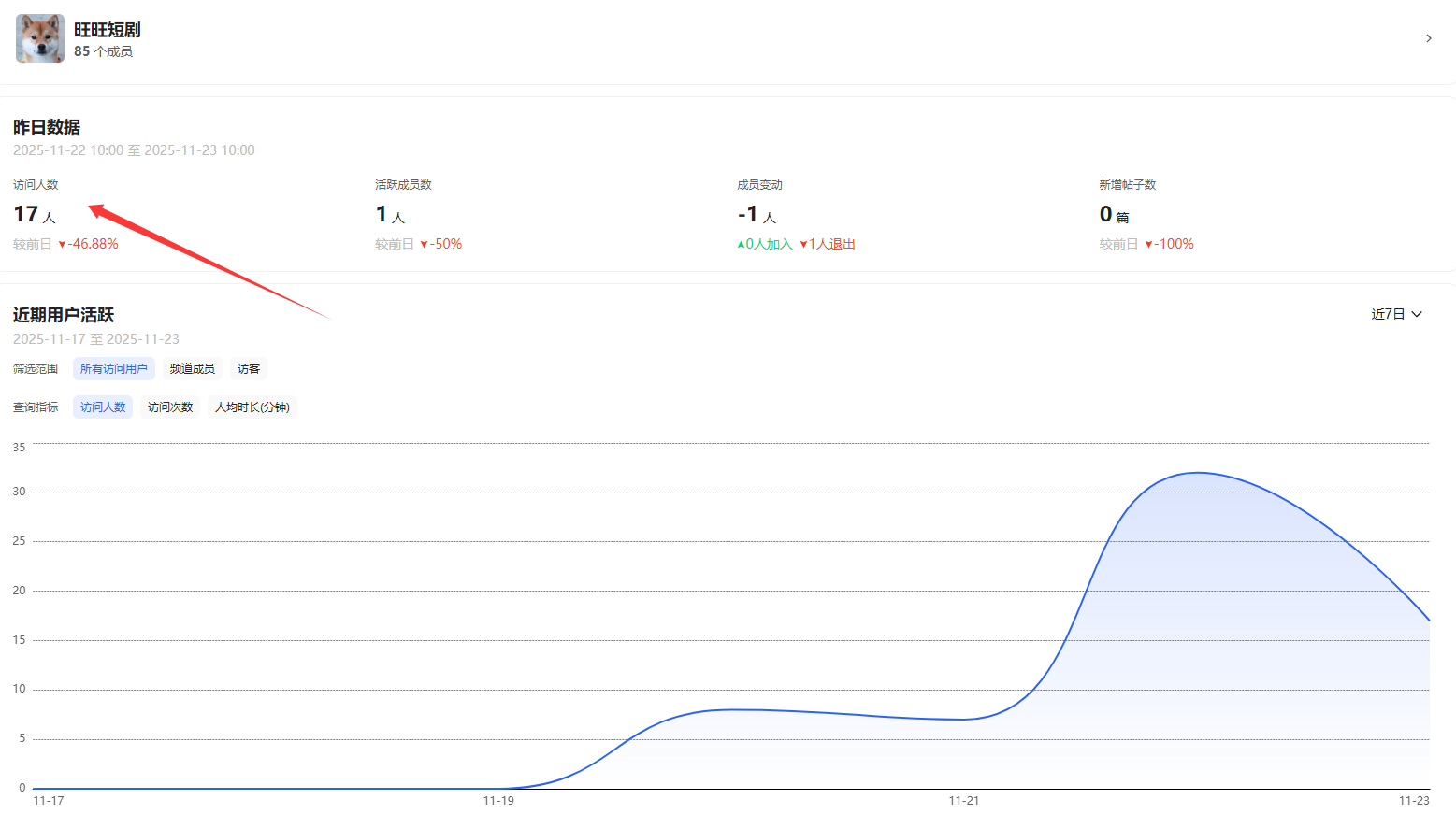The image size is (1456, 814).
Task: Click the 新增帖子数 0 篇 statistic
Action: 1114,215
